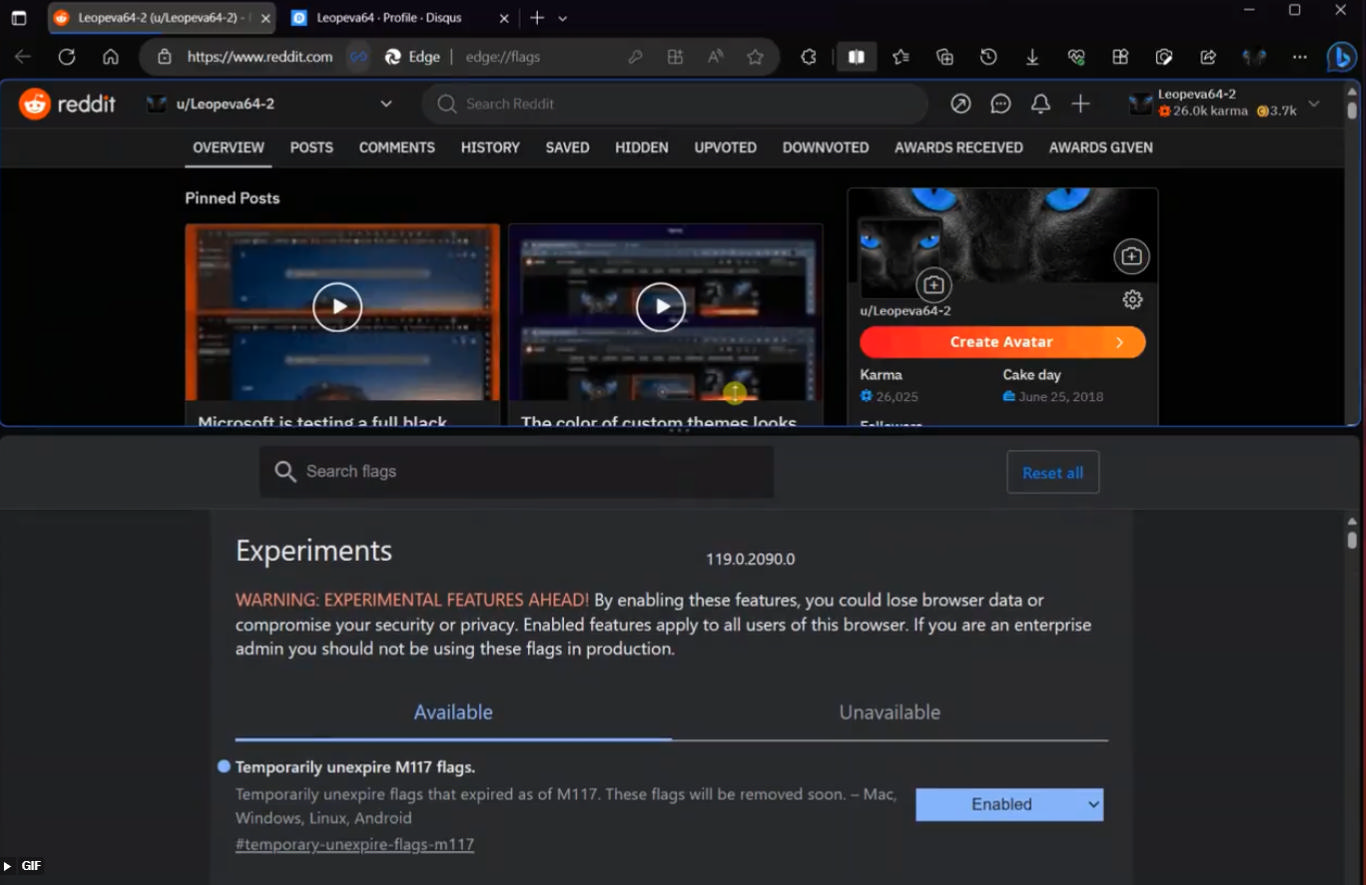Click the Search Reddit field
This screenshot has width=1366, height=885.
pyautogui.click(x=675, y=104)
